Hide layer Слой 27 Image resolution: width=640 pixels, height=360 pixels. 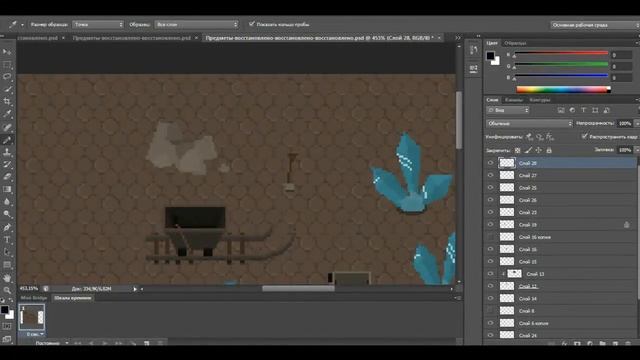click(490, 175)
